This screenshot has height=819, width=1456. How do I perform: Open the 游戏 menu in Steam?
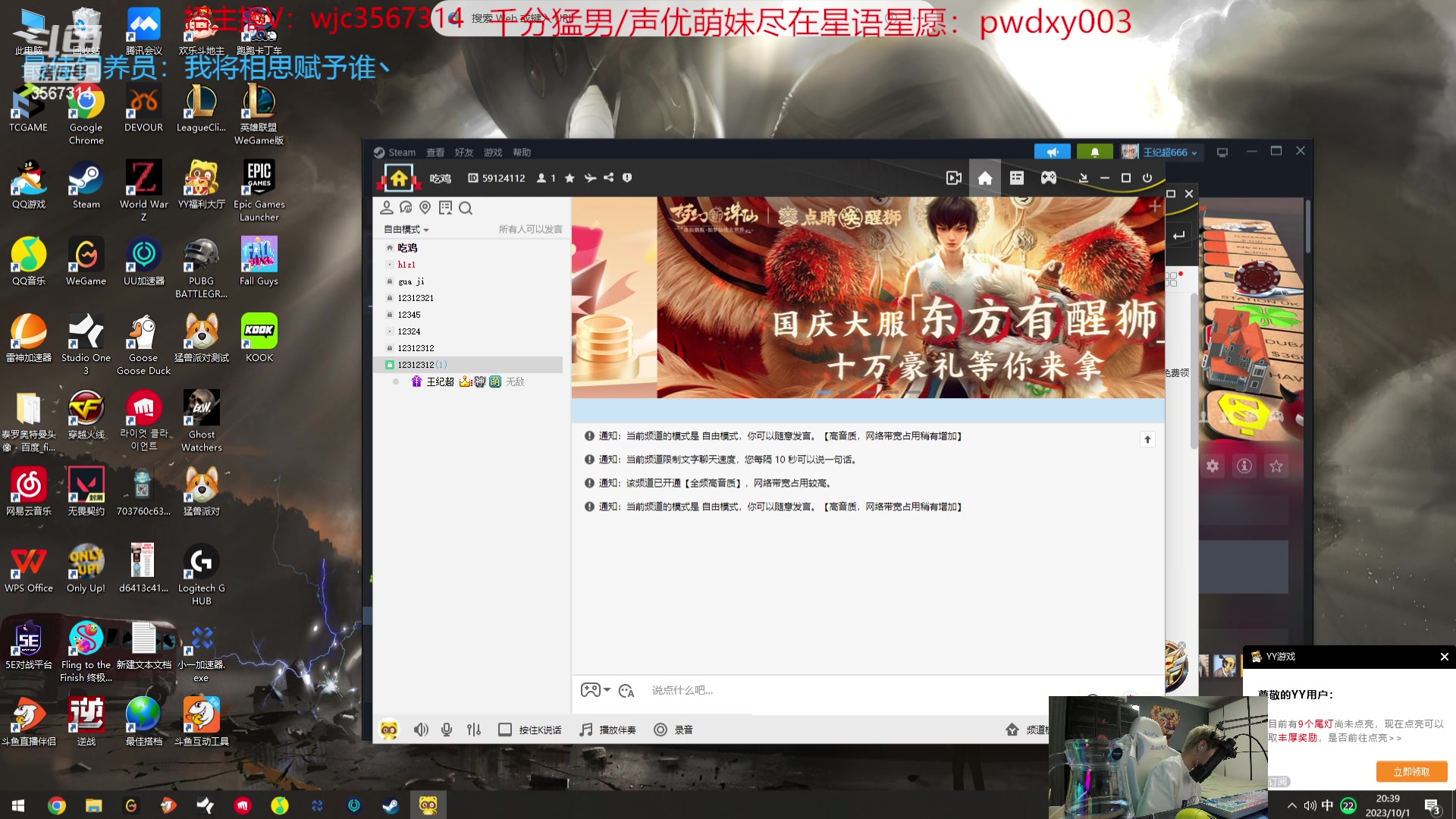pyautogui.click(x=493, y=152)
